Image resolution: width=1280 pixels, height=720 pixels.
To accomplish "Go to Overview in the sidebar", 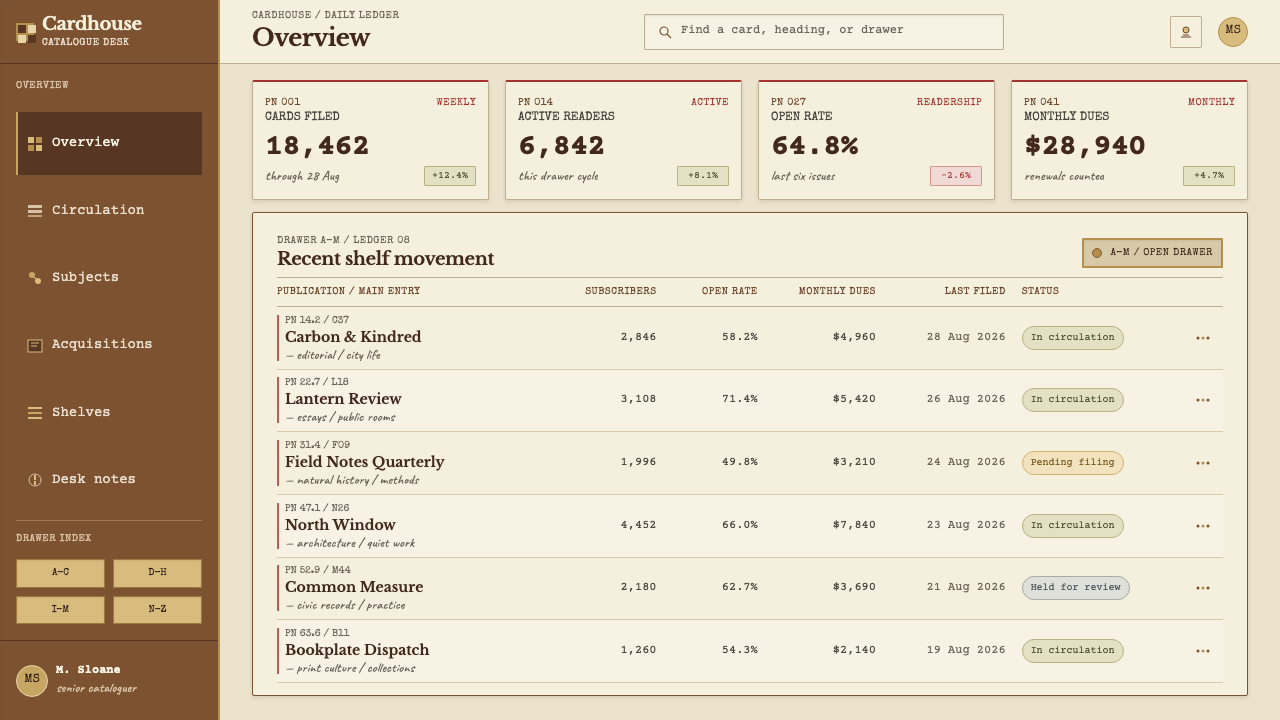I will tap(109, 143).
